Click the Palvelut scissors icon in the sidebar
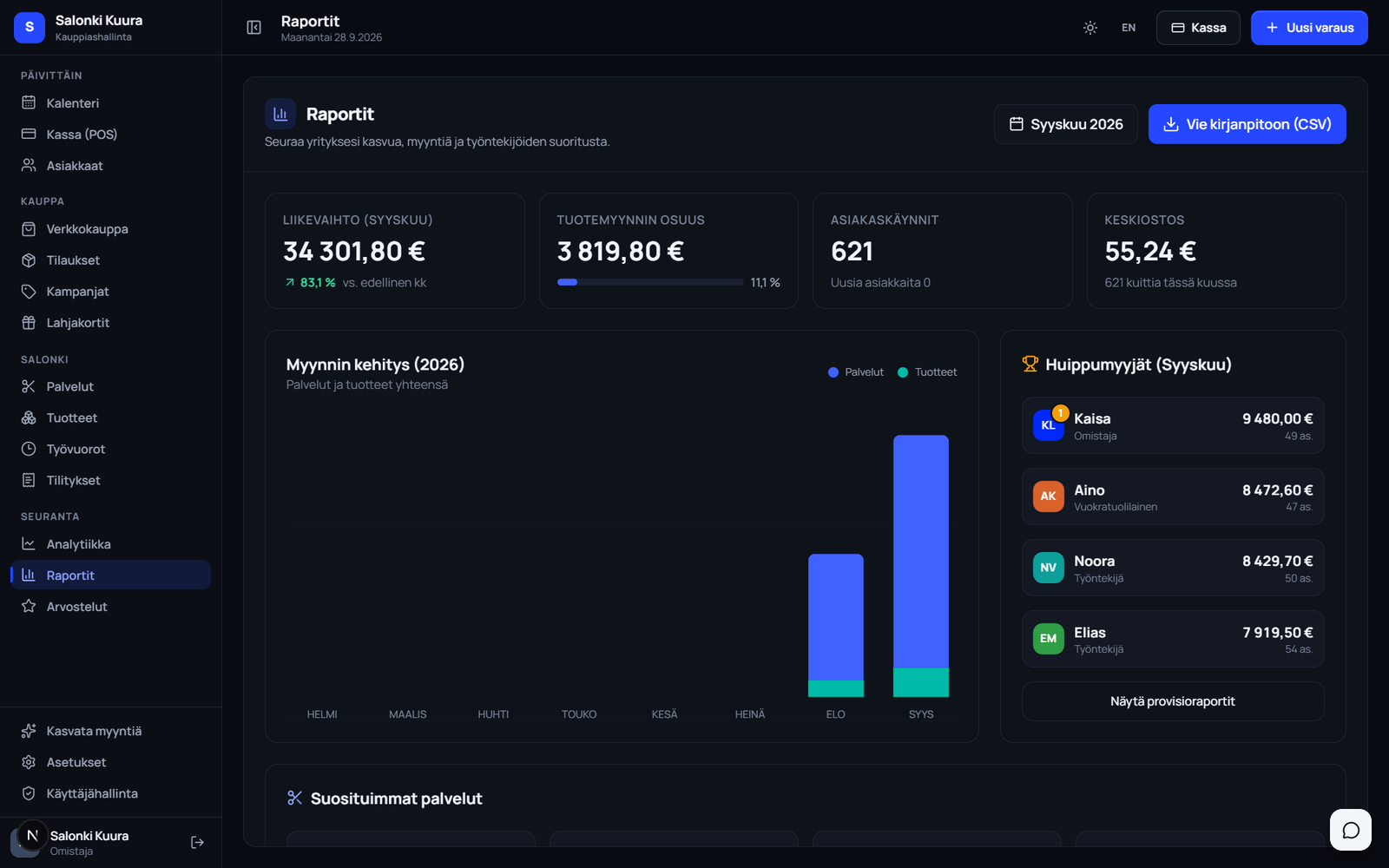1389x868 pixels. (x=29, y=386)
